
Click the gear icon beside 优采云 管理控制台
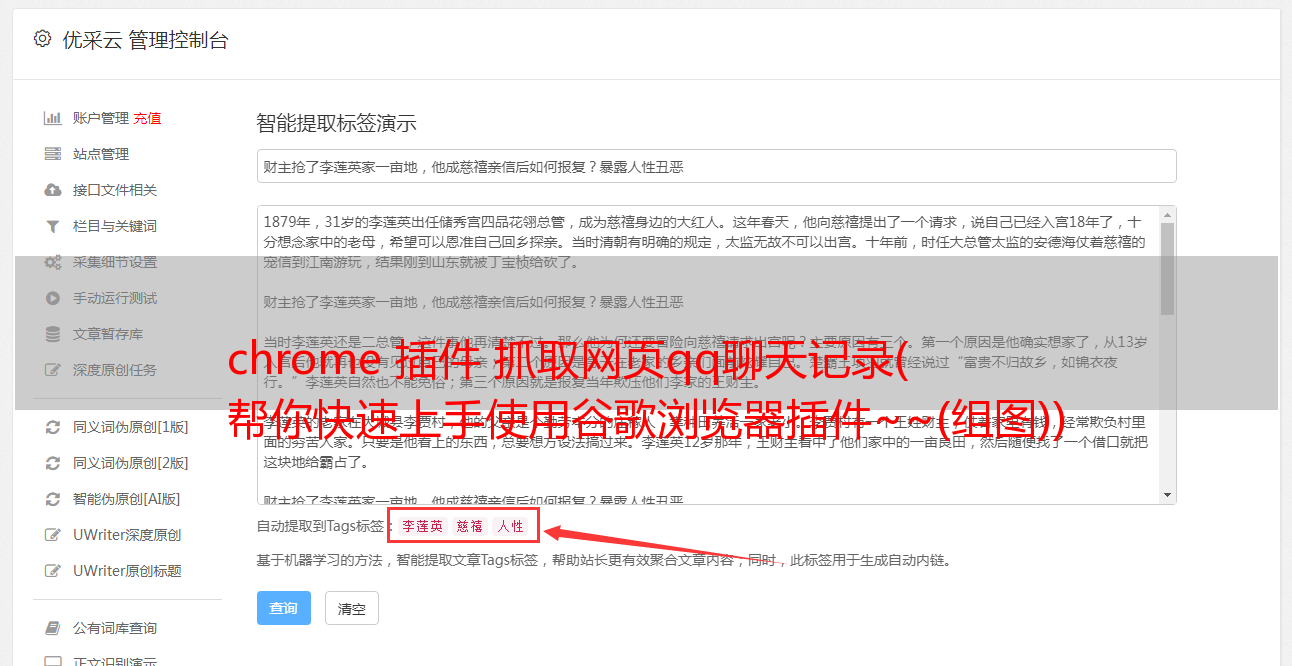click(42, 39)
